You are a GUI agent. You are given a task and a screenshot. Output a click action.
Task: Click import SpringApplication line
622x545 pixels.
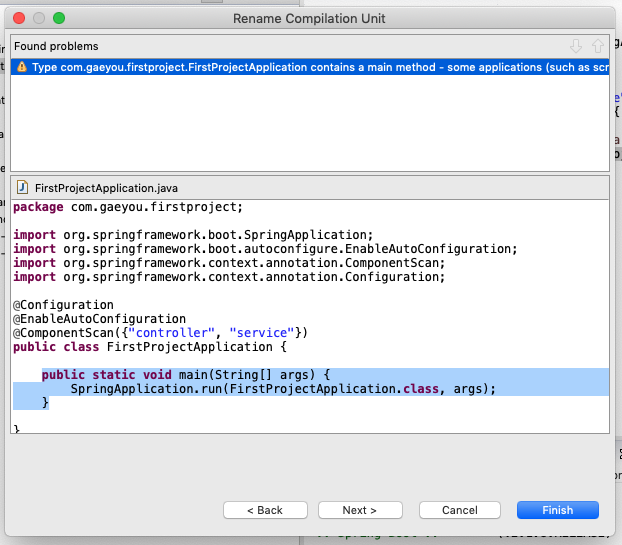tap(193, 235)
